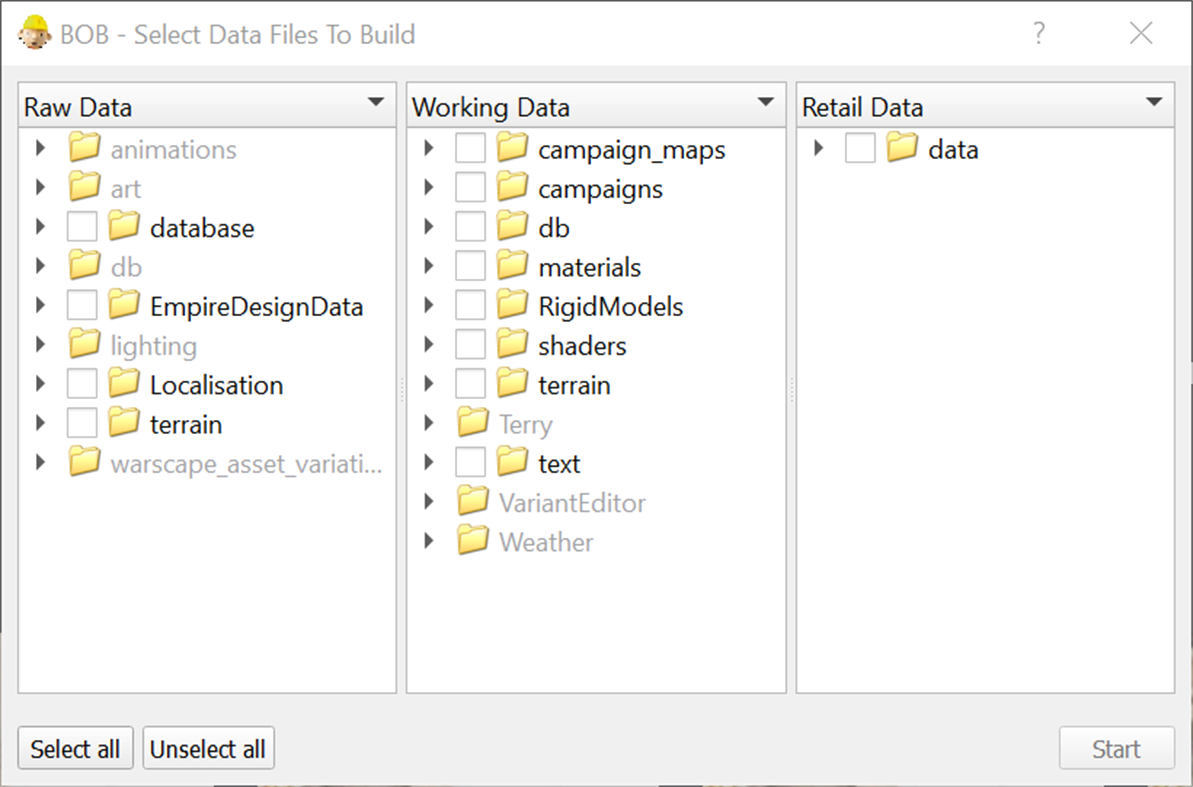The image size is (1193, 787).
Task: Click the RigidModels folder icon
Action: 512,306
